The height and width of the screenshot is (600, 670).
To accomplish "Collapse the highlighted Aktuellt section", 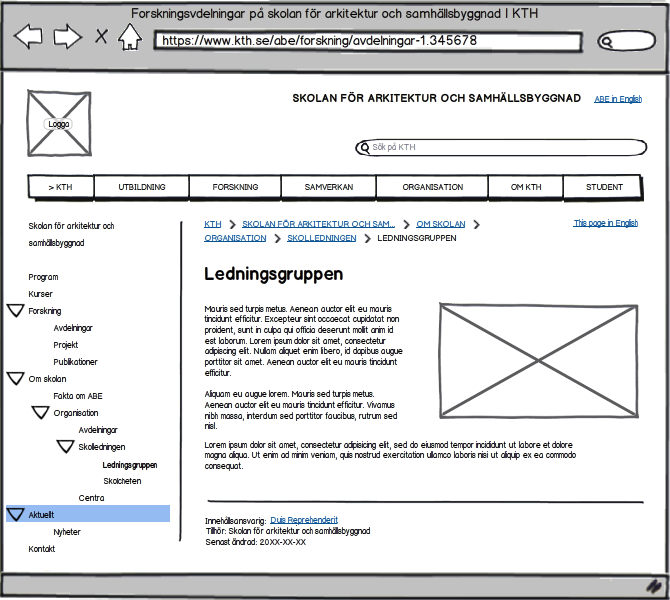I will pos(15,515).
